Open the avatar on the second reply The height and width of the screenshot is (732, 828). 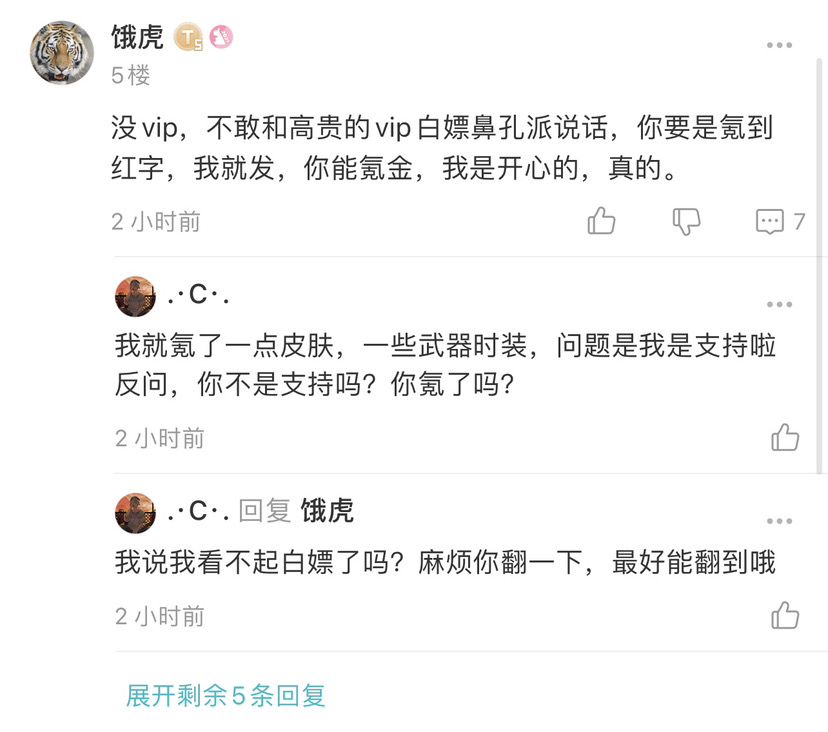(135, 513)
